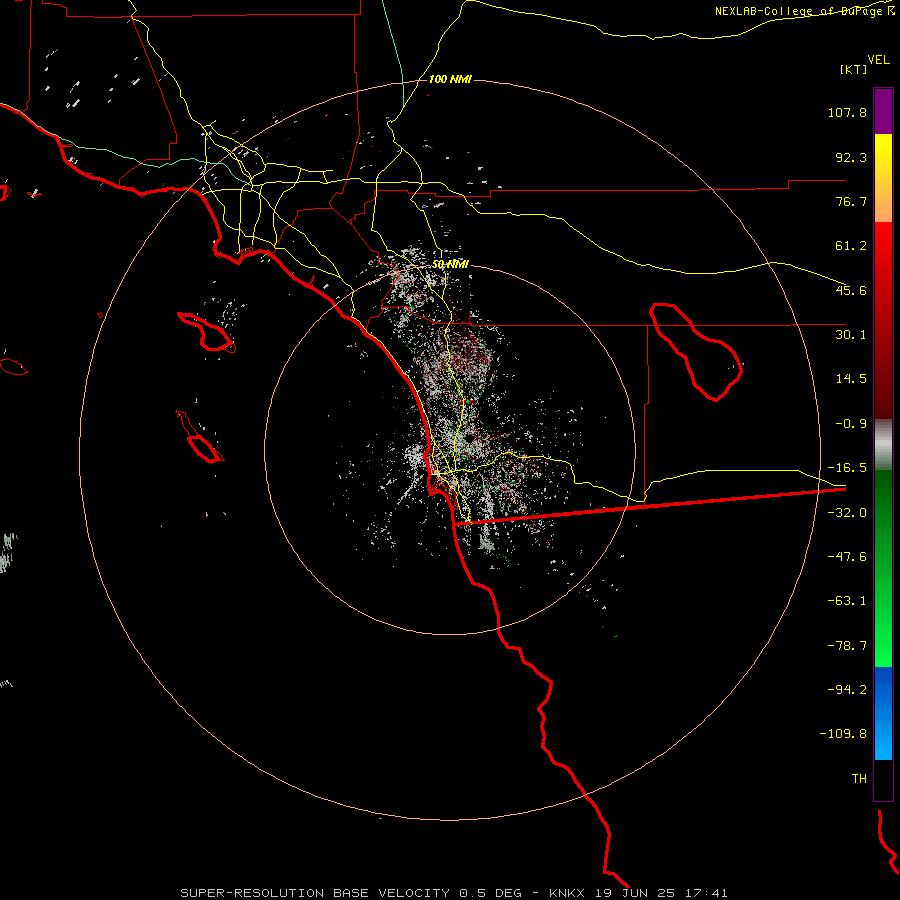Select the -63.1 legend value
This screenshot has height=900, width=900.
pyautogui.click(x=847, y=601)
